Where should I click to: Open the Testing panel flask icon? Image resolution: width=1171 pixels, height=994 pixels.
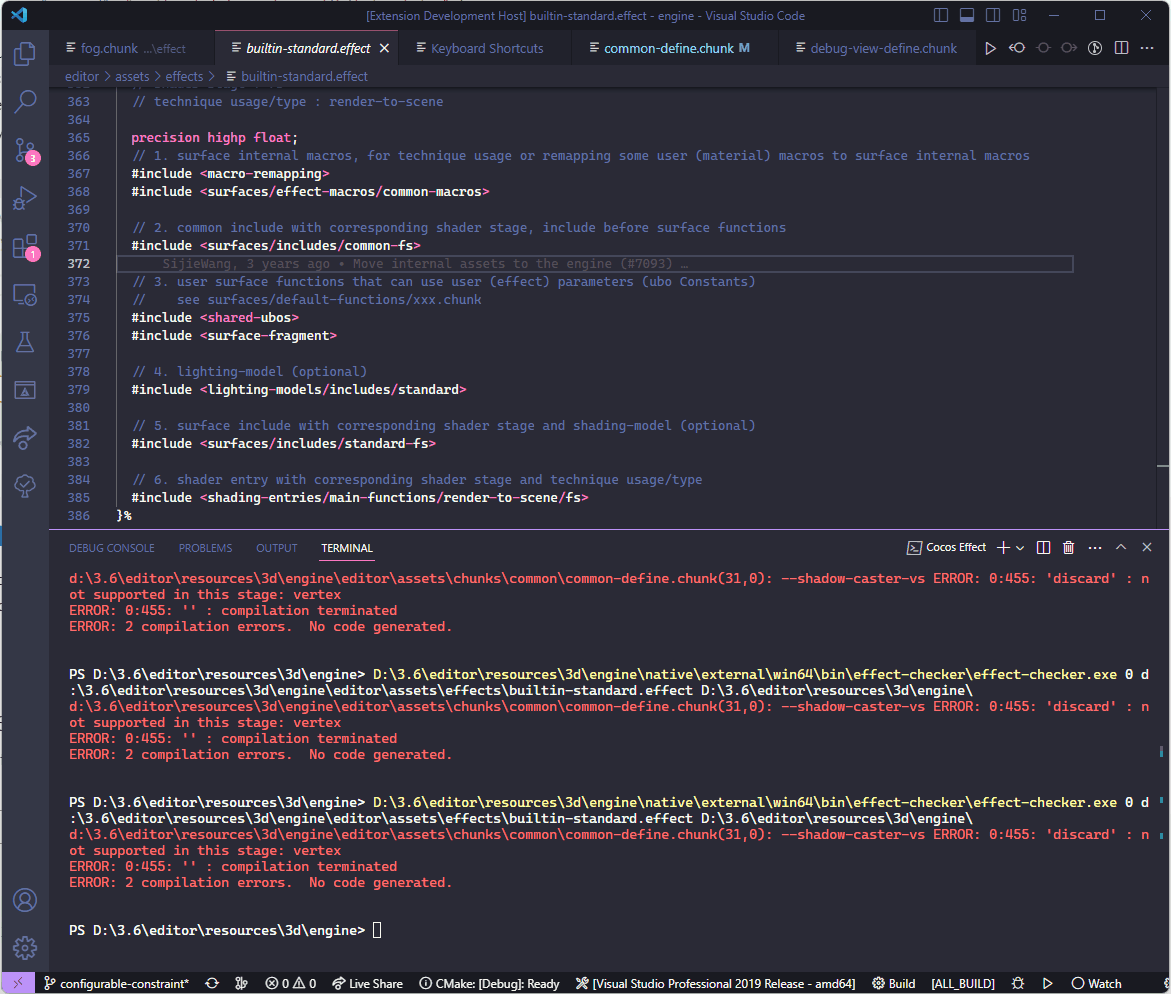(x=25, y=341)
